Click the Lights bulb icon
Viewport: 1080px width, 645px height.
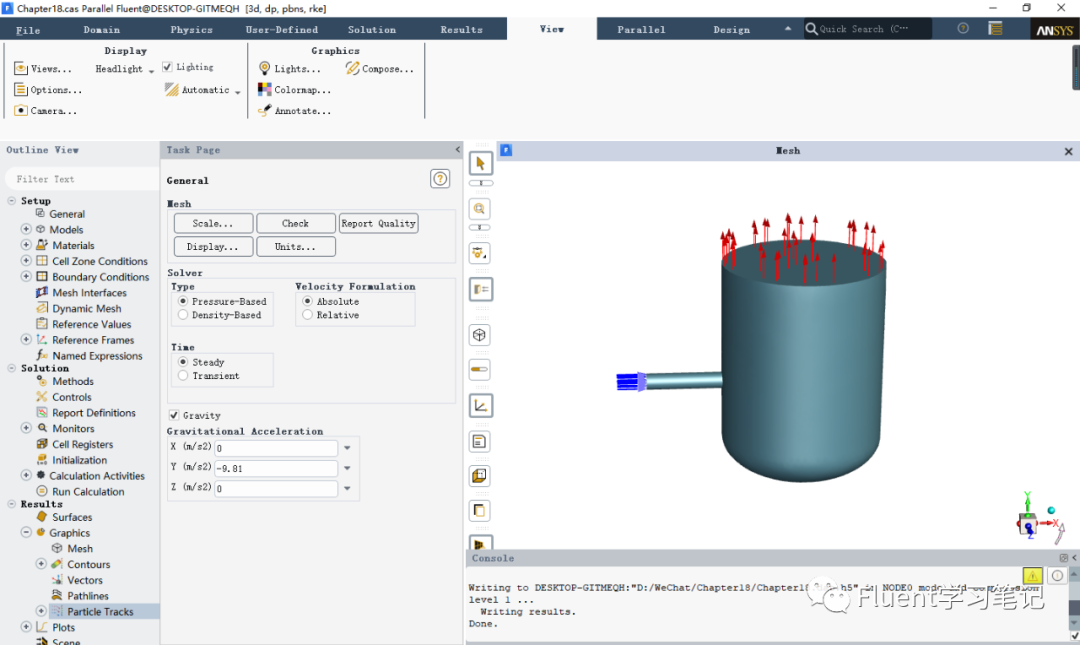coord(264,68)
